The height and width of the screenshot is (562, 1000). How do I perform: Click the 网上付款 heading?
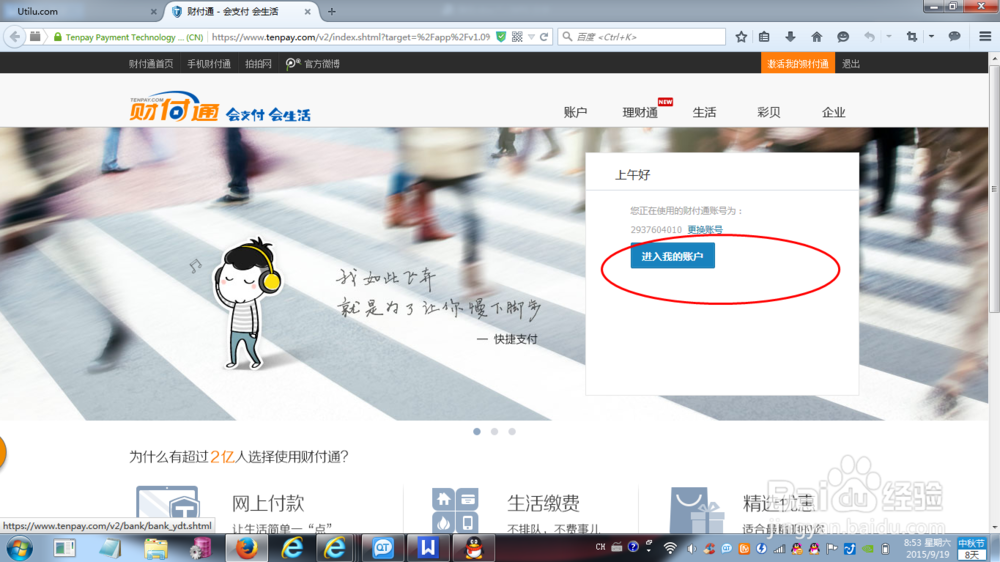[268, 503]
